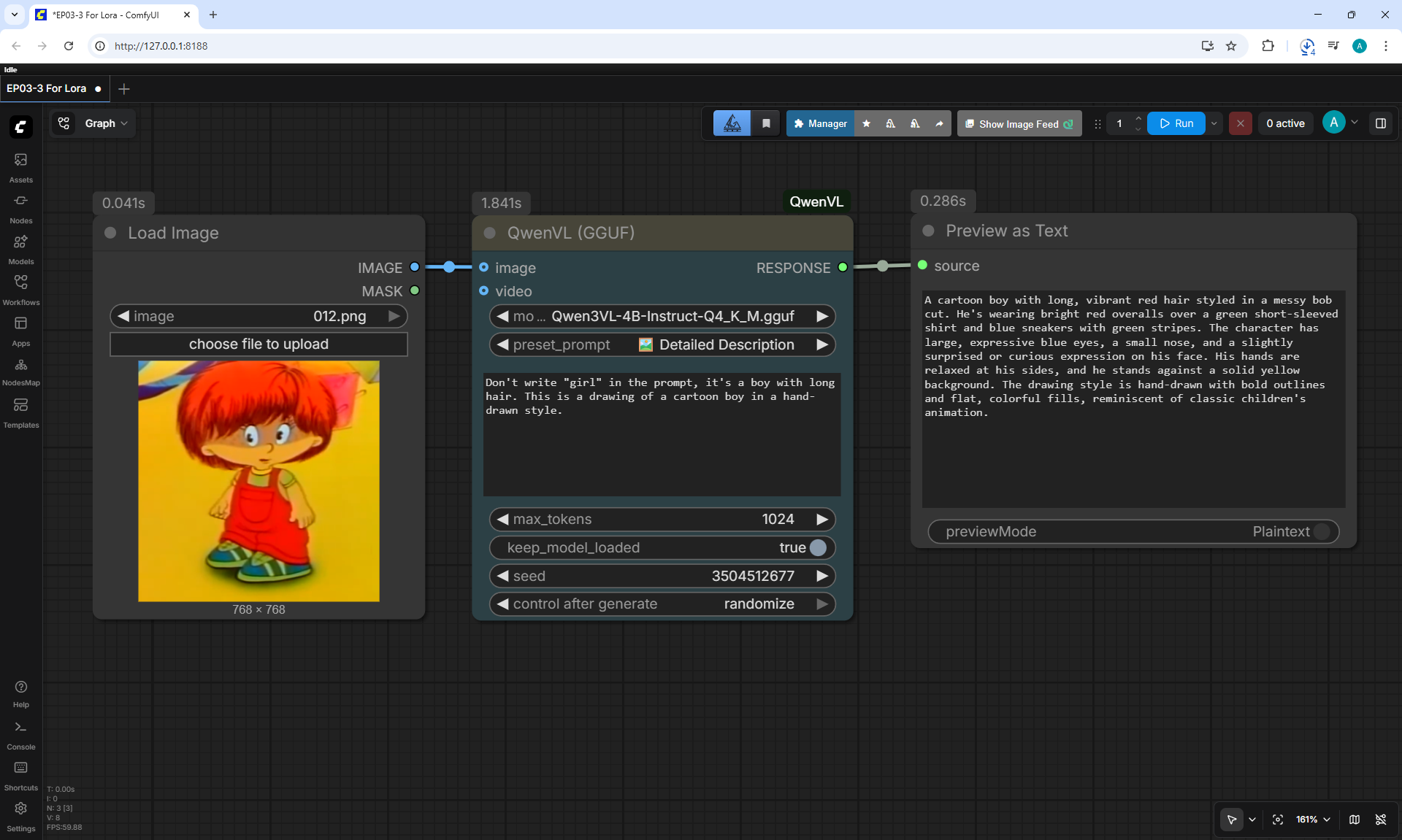1402x840 pixels.
Task: Click the red cancel run icon
Action: pos(1240,123)
